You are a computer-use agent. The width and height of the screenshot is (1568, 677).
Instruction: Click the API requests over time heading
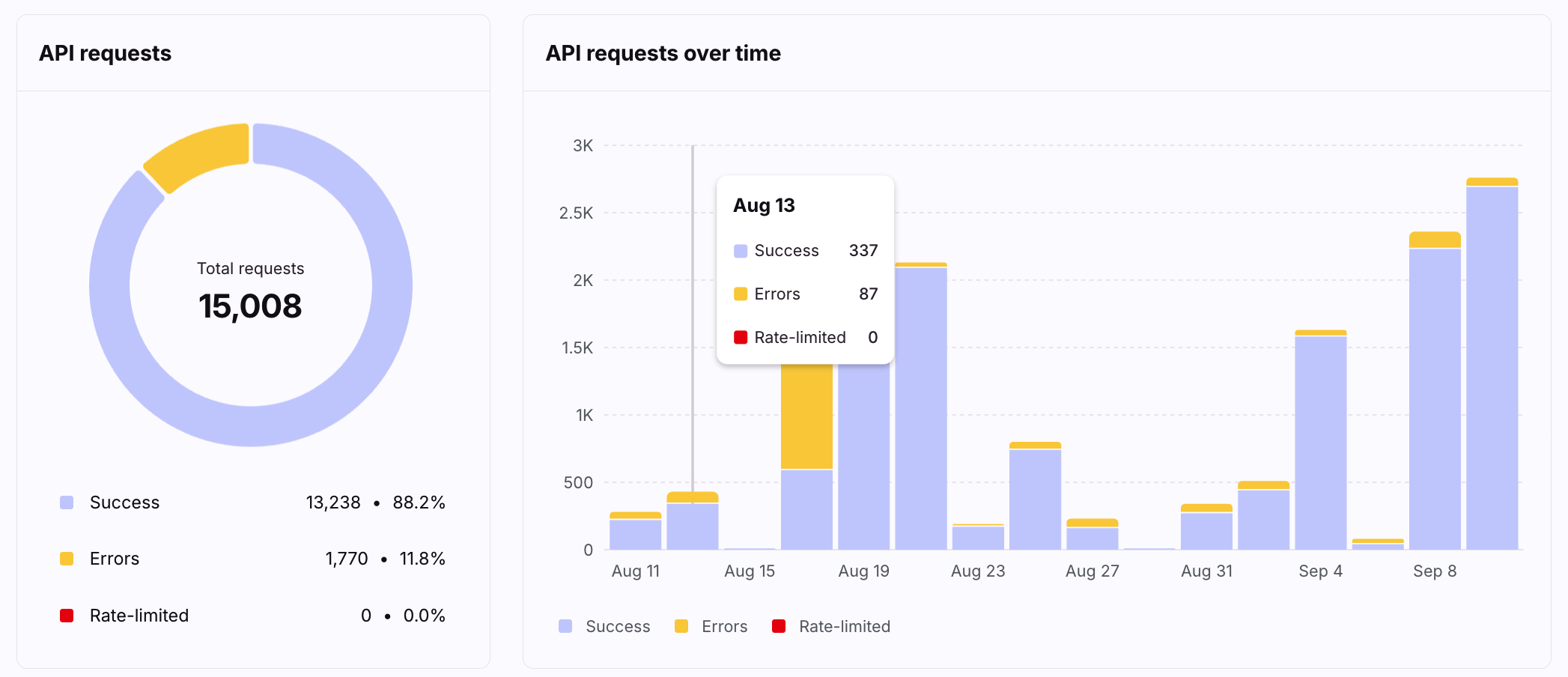pos(663,53)
